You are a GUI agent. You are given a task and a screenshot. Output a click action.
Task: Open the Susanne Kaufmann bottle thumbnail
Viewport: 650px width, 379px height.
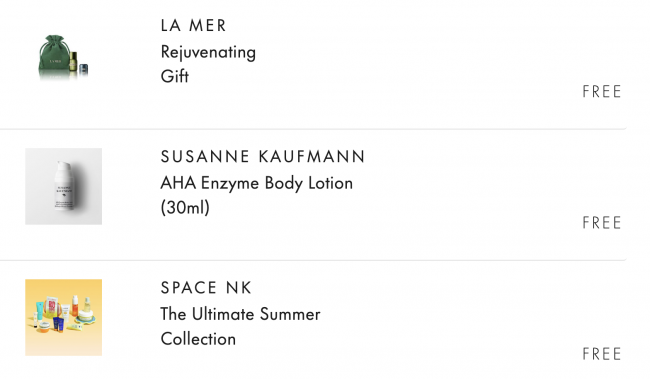tap(63, 186)
